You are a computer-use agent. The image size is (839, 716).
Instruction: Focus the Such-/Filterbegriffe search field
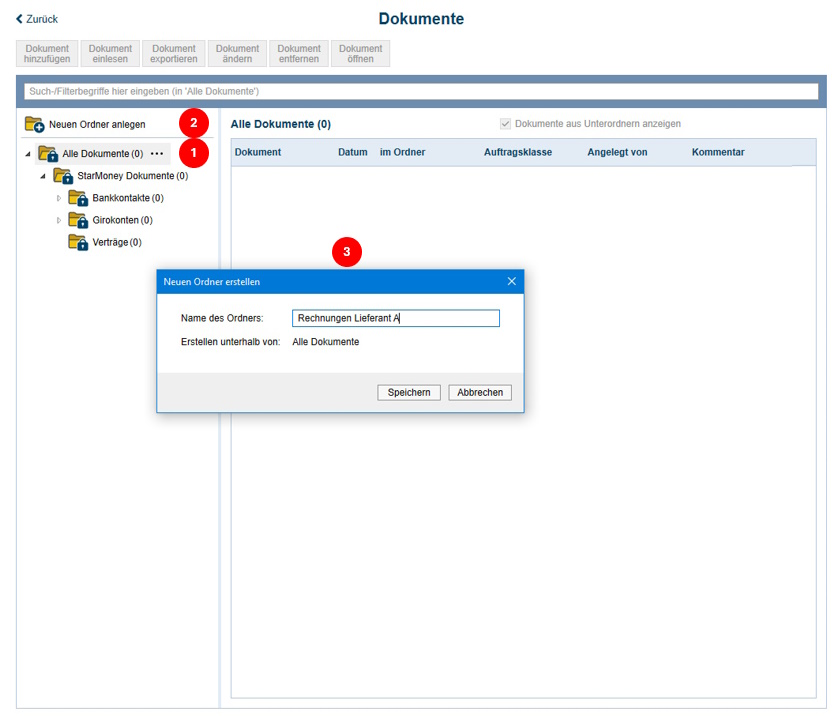click(420, 91)
